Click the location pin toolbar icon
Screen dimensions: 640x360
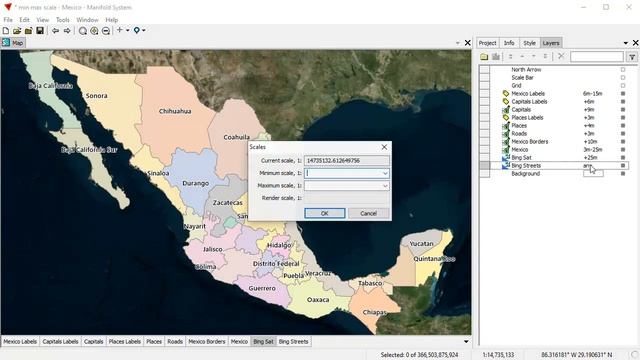click(x=137, y=30)
